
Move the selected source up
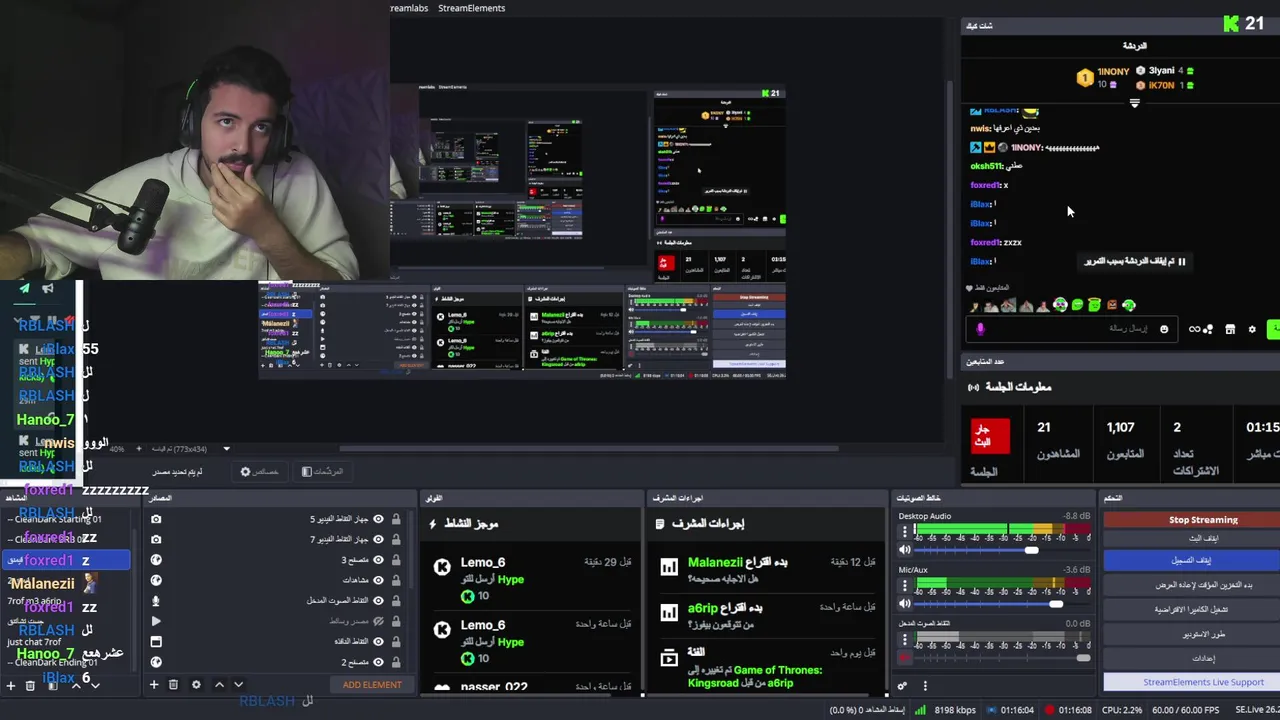click(x=219, y=685)
